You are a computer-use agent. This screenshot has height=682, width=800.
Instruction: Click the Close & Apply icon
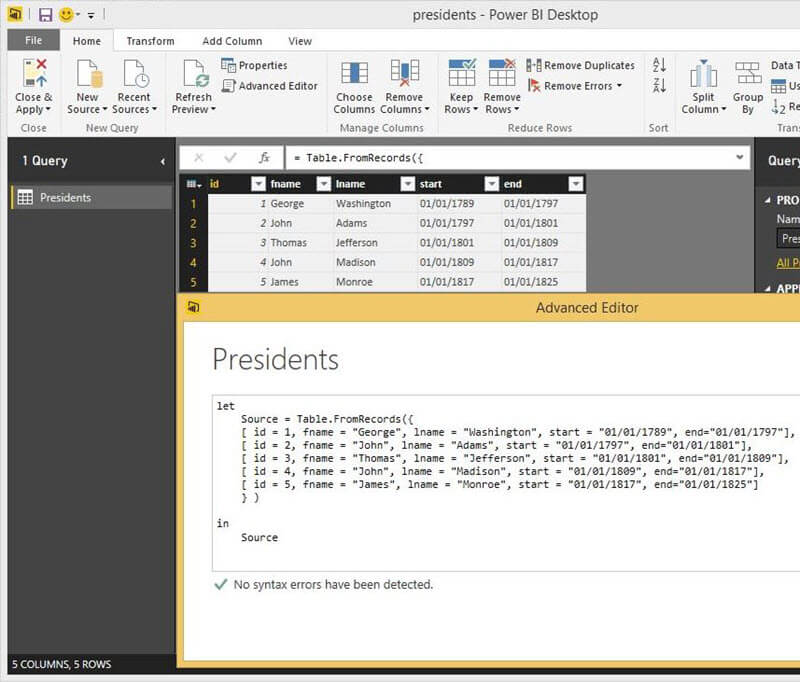pos(34,72)
